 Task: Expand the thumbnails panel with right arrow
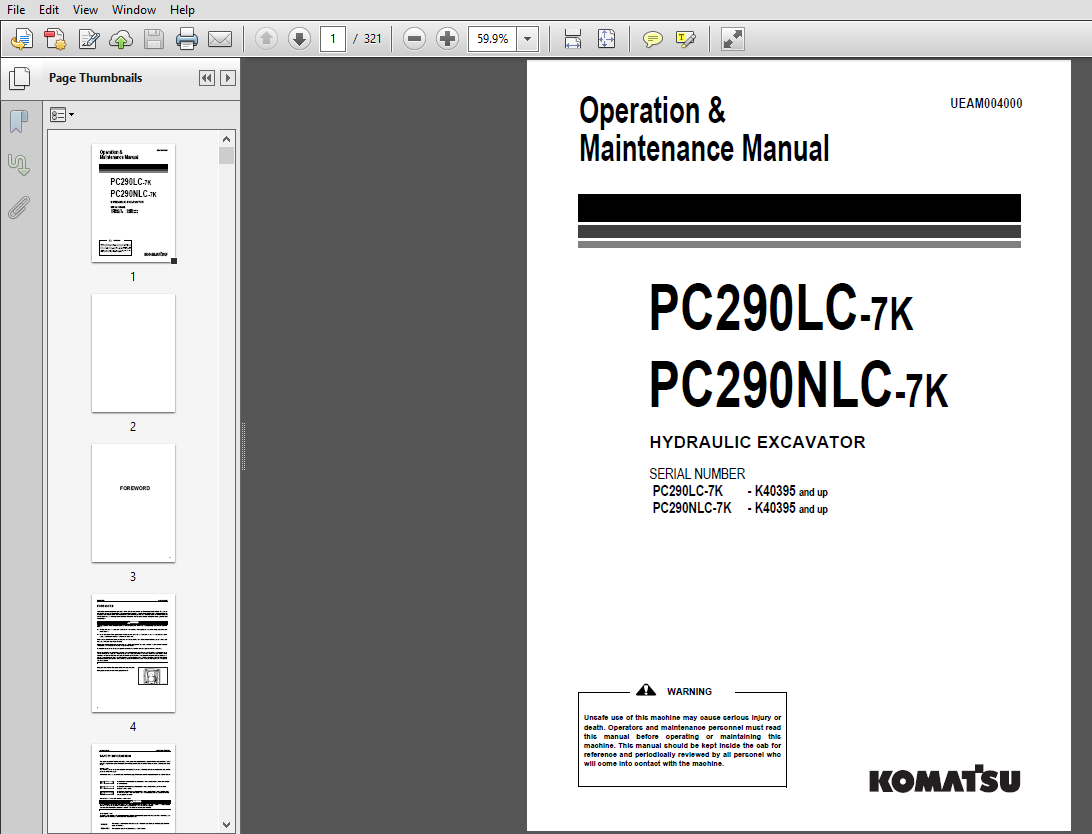pyautogui.click(x=228, y=78)
